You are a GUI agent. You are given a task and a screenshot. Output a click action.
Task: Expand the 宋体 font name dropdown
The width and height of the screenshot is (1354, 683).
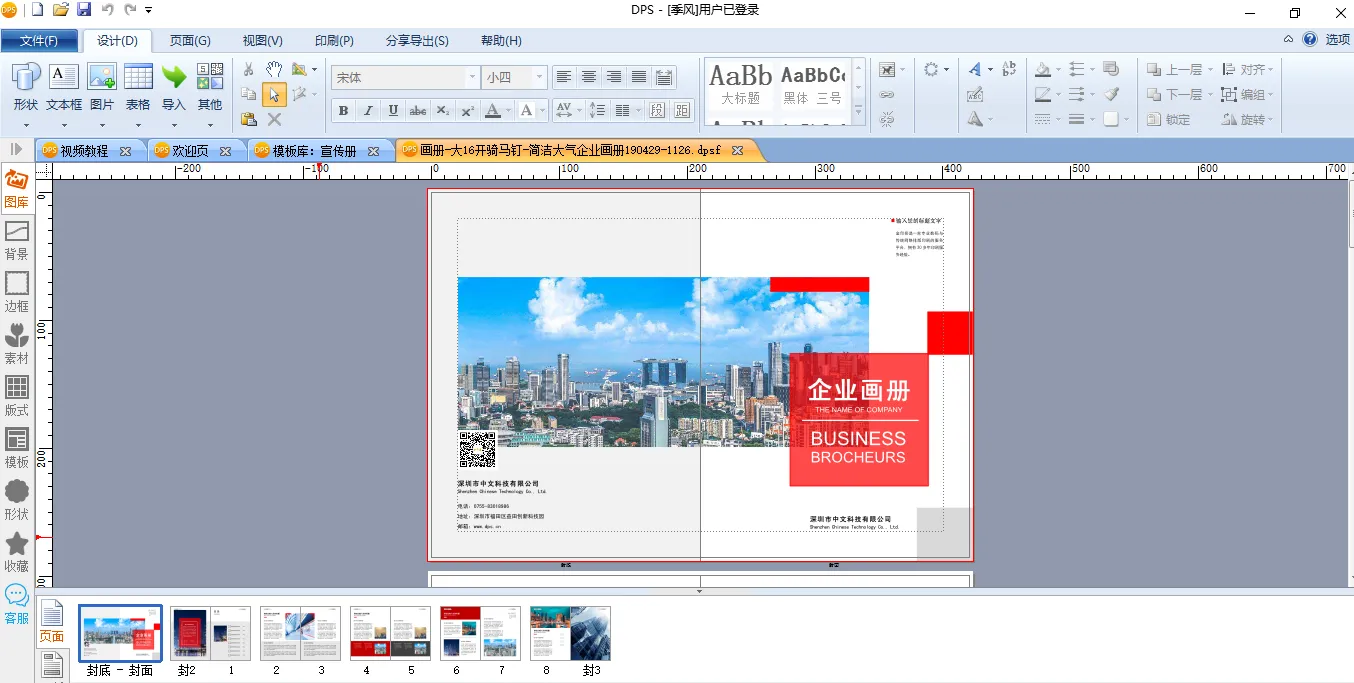[472, 77]
